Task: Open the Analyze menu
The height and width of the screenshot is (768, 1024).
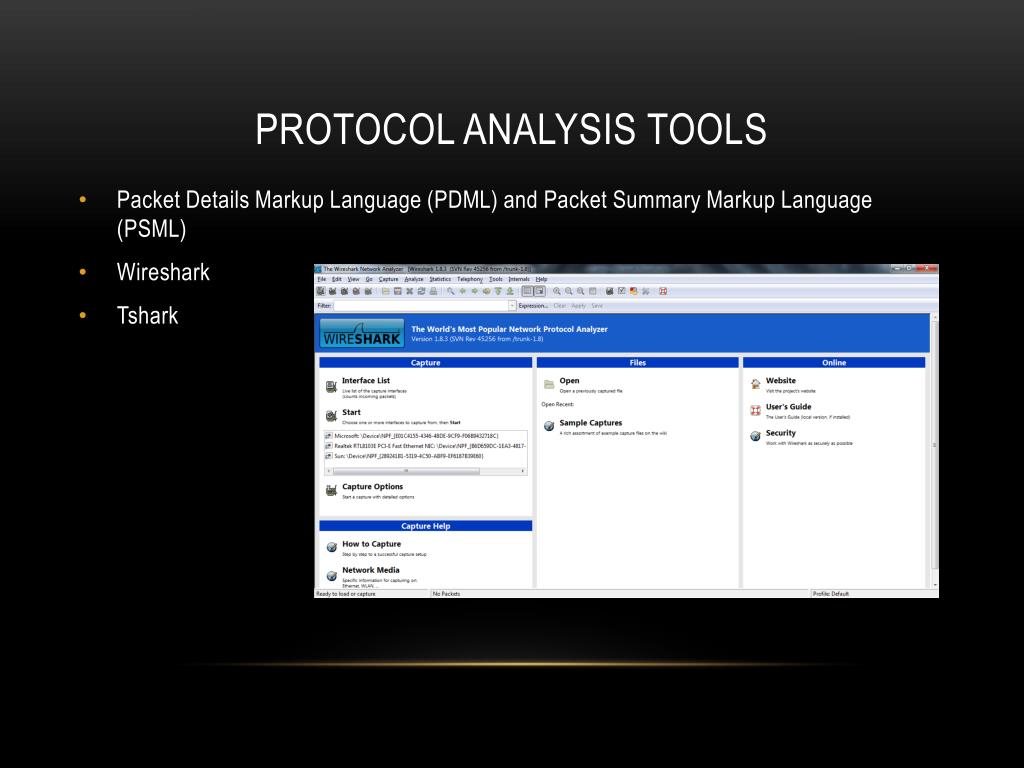Action: pyautogui.click(x=414, y=279)
